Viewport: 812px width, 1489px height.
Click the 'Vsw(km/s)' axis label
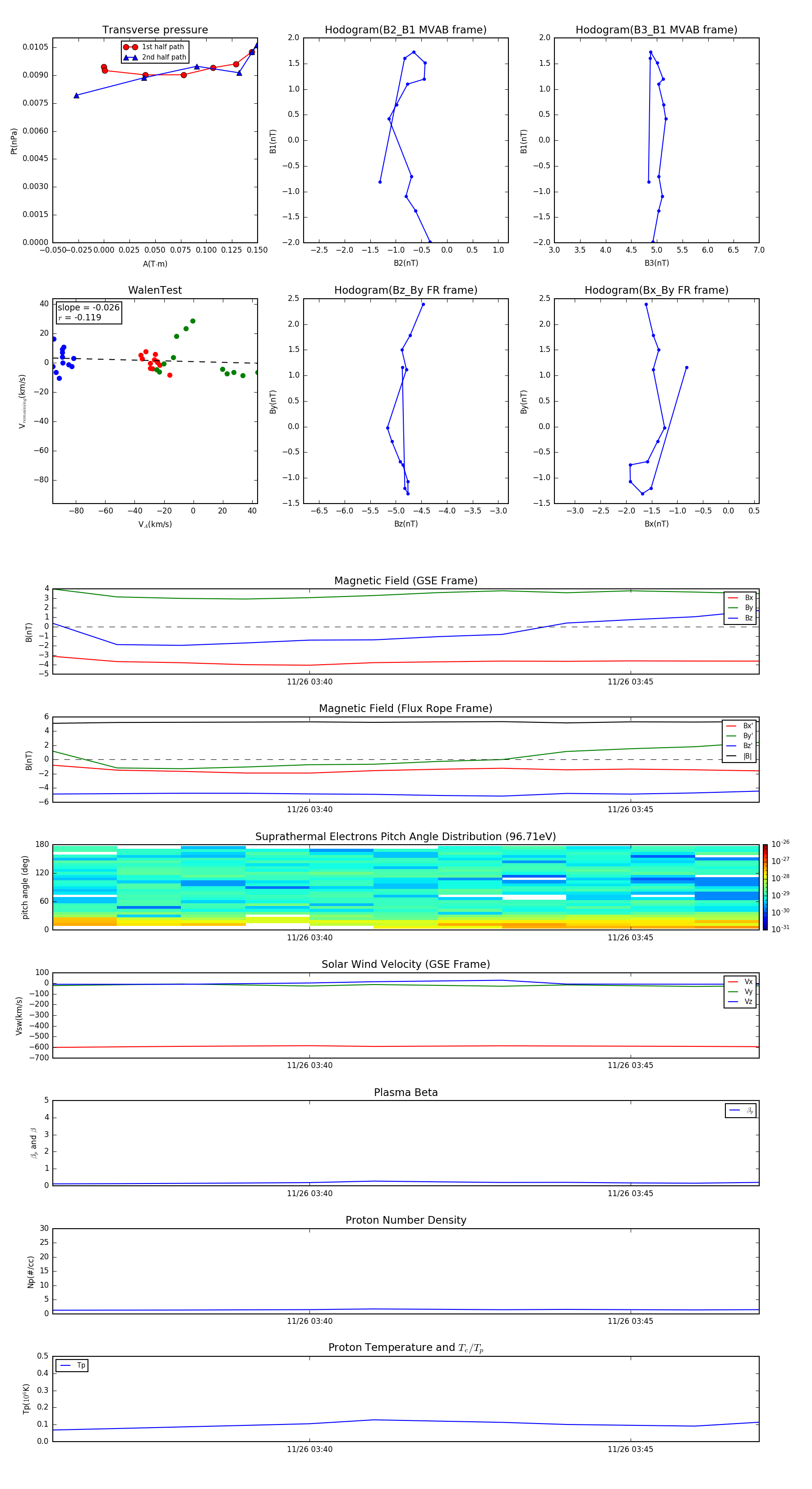(x=19, y=1016)
